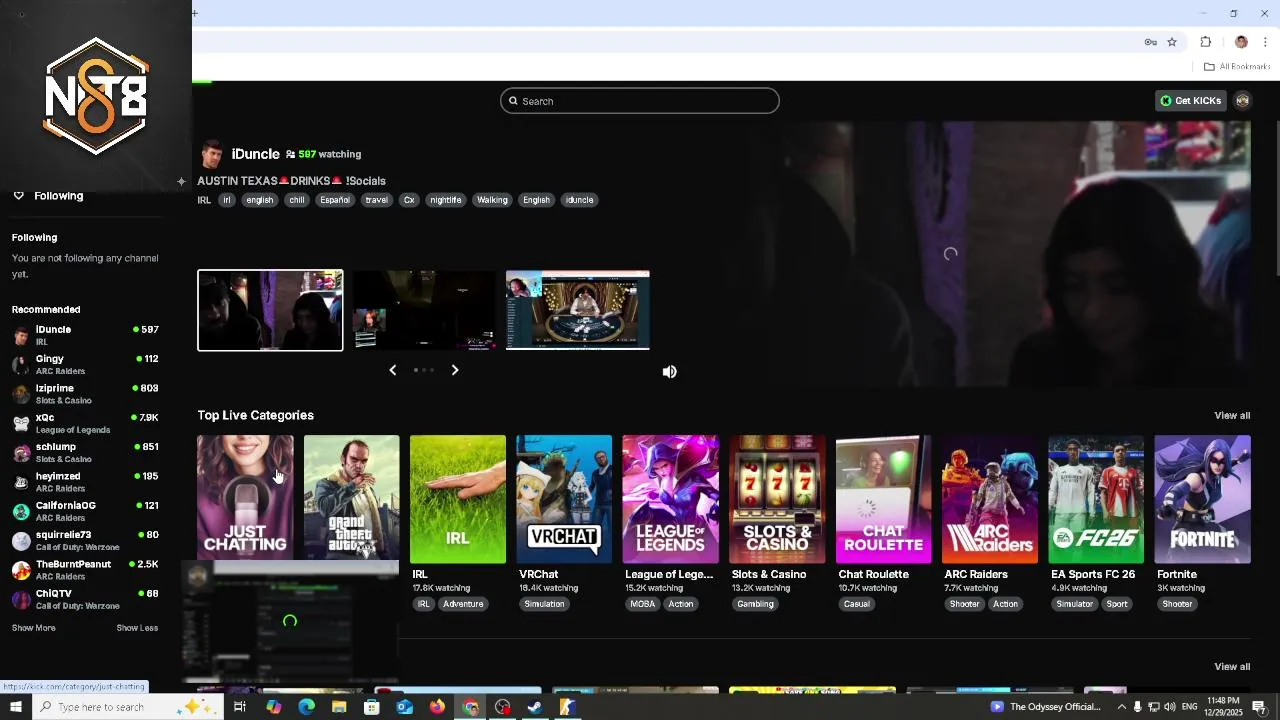Open a new browser tab
The width and height of the screenshot is (1280, 720).
(194, 13)
